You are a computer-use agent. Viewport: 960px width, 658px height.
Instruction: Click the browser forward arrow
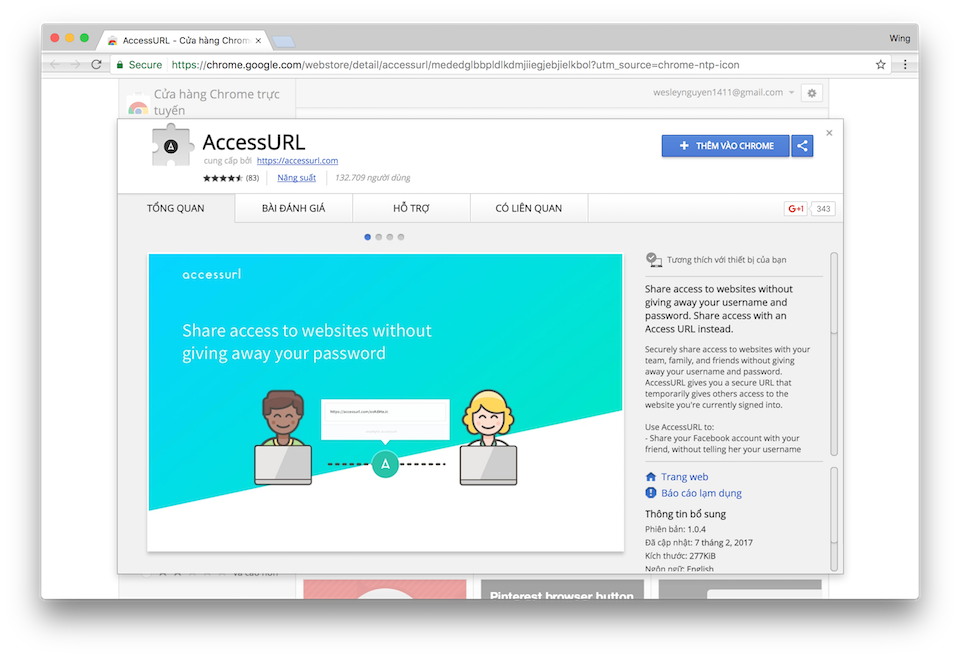[75, 64]
